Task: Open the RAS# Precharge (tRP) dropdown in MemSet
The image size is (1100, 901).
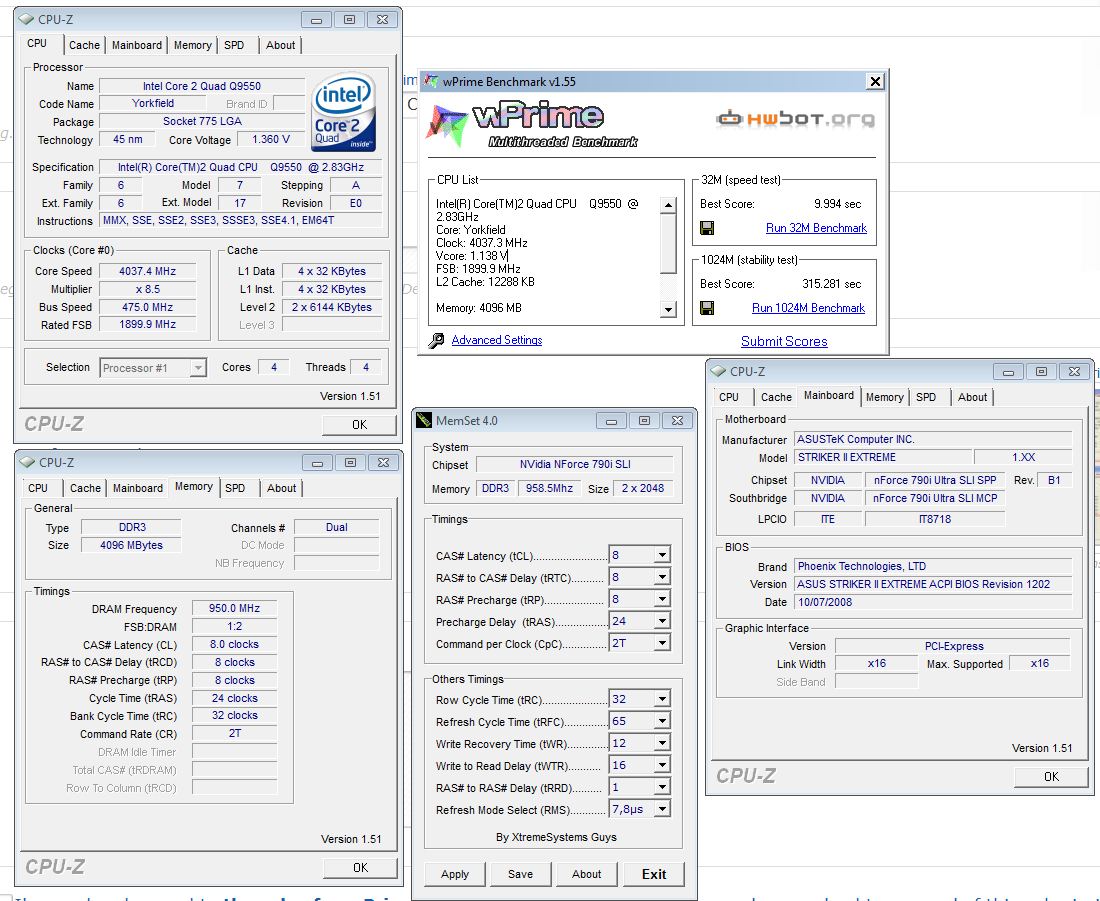Action: pyautogui.click(x=662, y=599)
